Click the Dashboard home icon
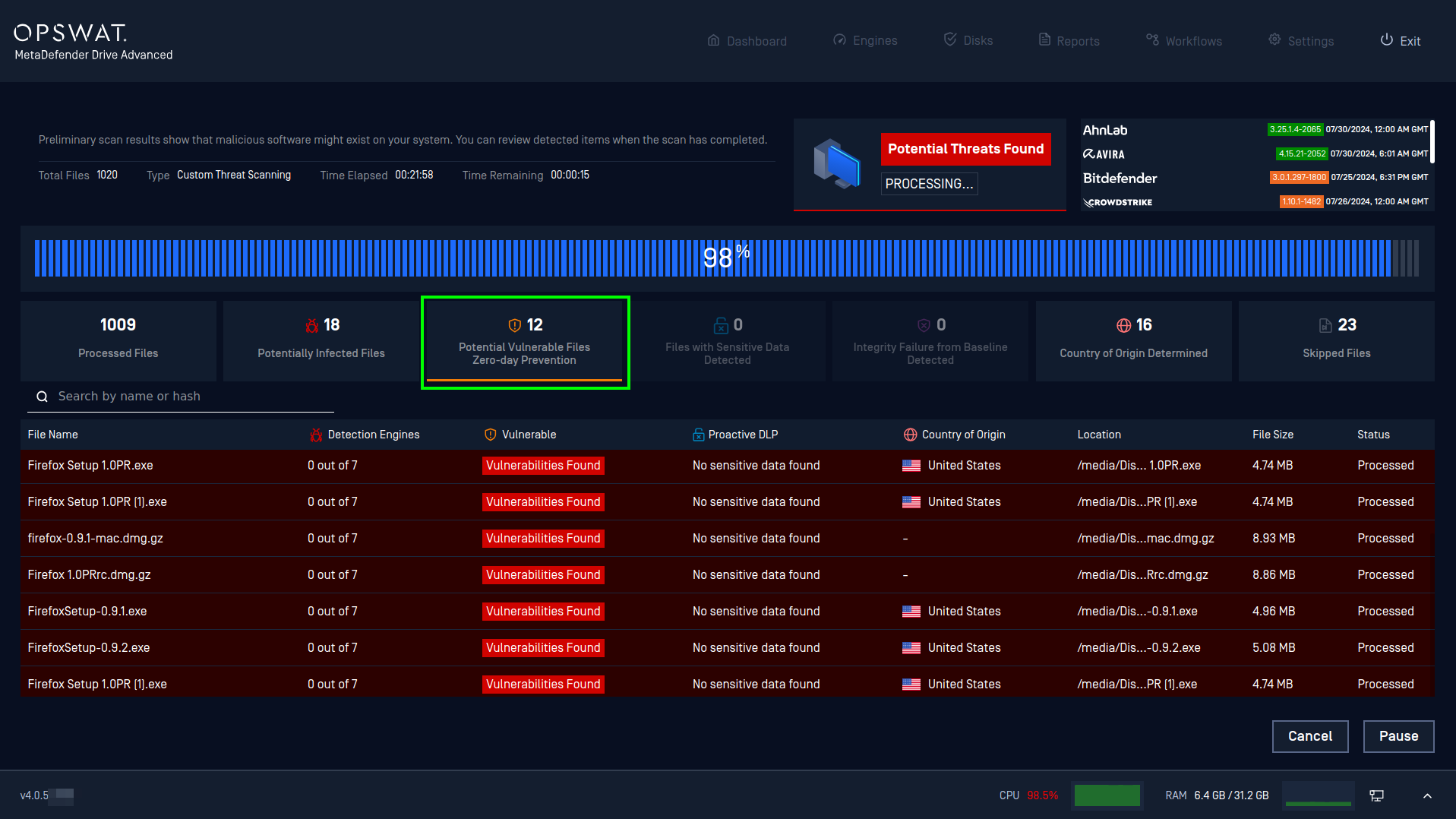Screen dimensions: 1456x819 (x=713, y=40)
